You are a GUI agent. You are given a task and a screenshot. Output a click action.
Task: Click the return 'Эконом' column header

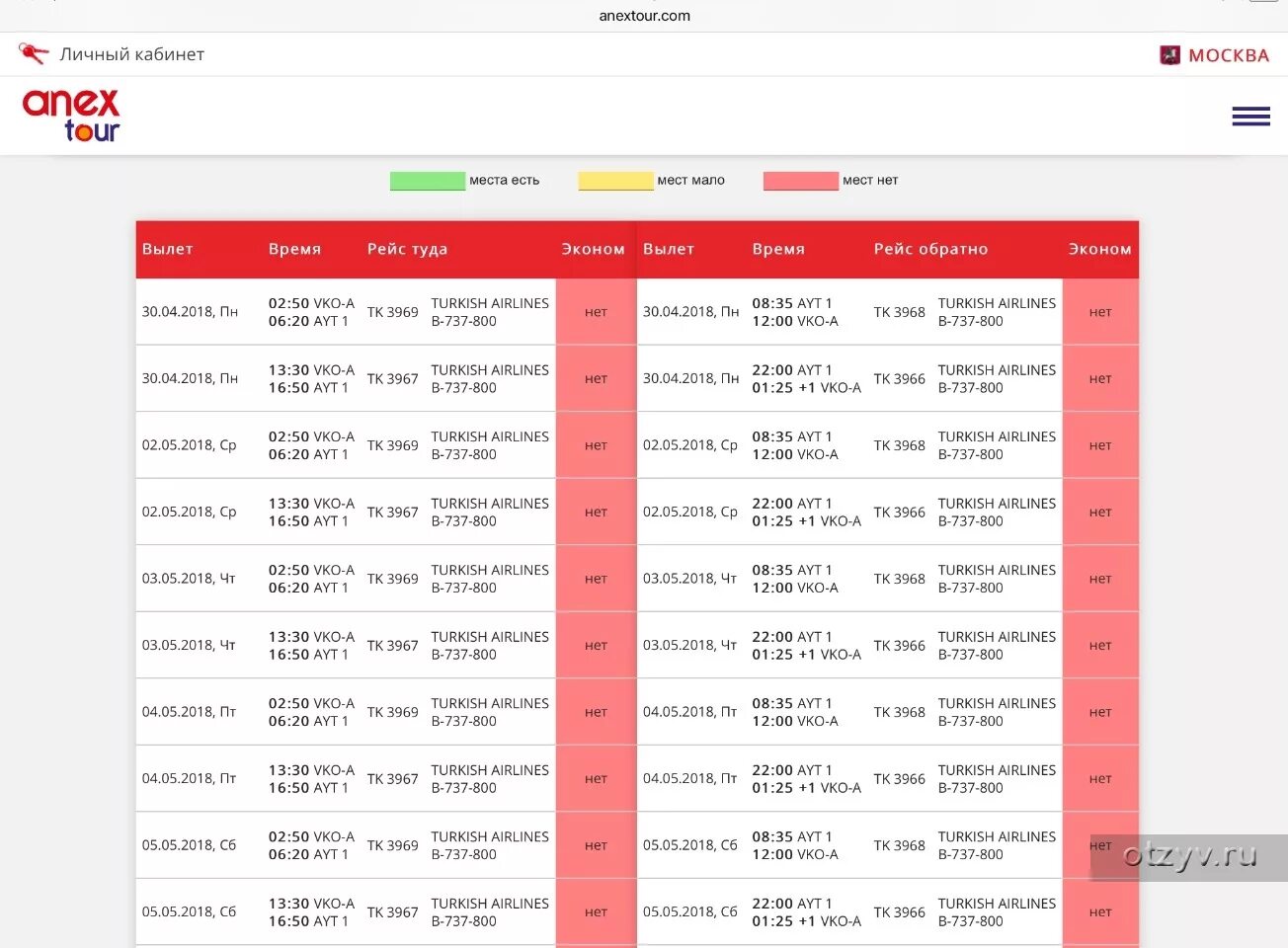(x=1099, y=249)
